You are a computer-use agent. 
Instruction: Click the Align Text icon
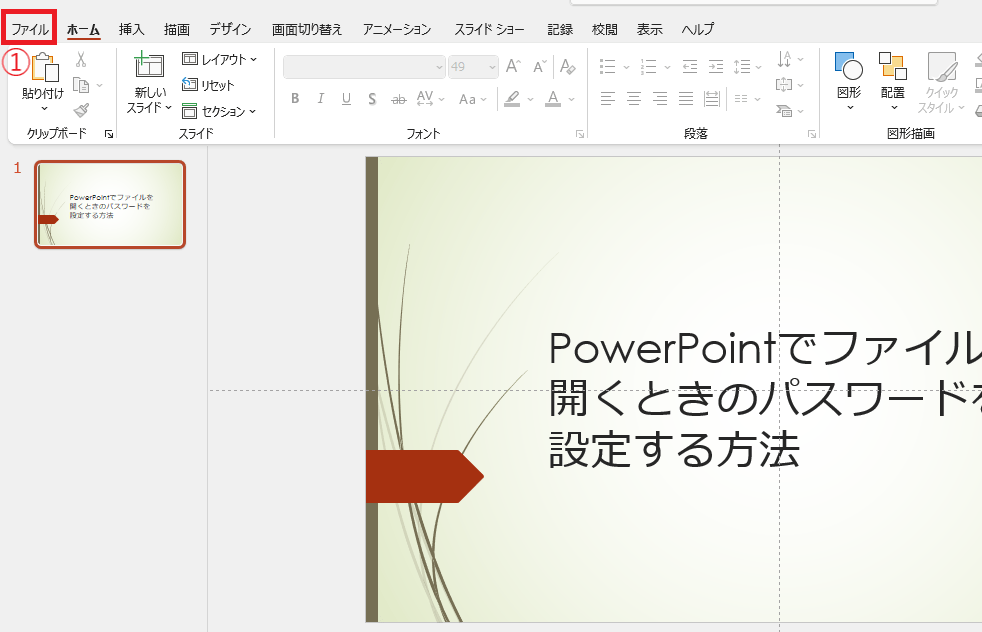click(784, 85)
